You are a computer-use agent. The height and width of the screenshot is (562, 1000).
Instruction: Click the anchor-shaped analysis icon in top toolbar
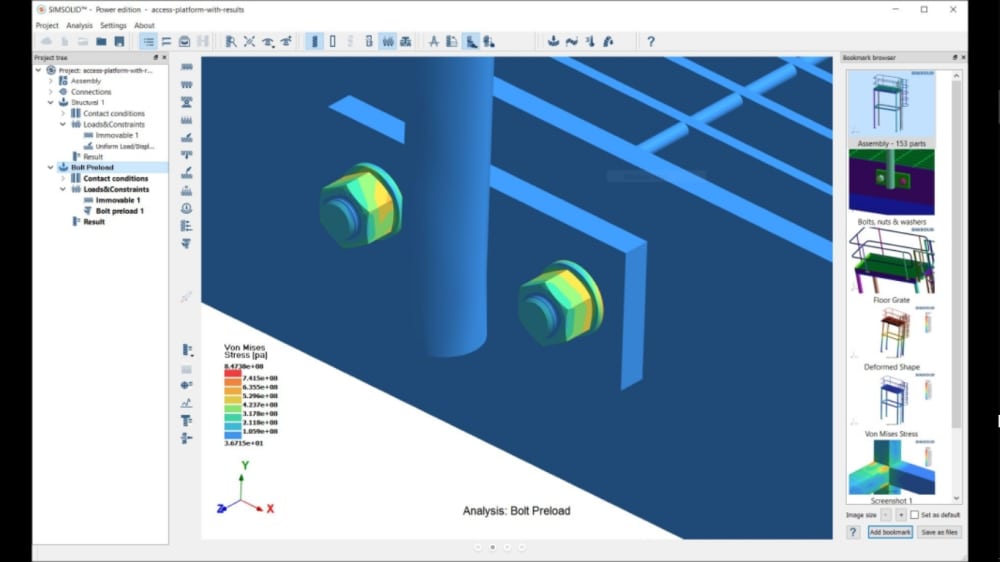[x=552, y=41]
